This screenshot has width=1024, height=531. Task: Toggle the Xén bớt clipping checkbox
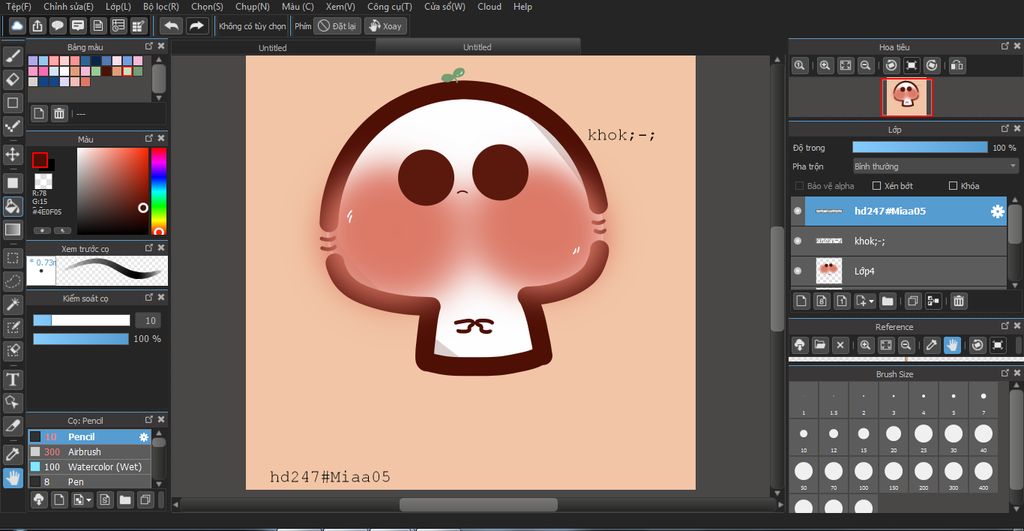pos(876,186)
